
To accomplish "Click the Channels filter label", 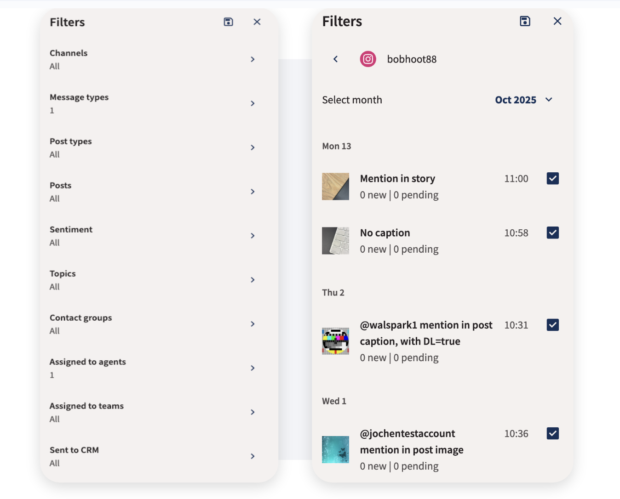I will click(68, 53).
